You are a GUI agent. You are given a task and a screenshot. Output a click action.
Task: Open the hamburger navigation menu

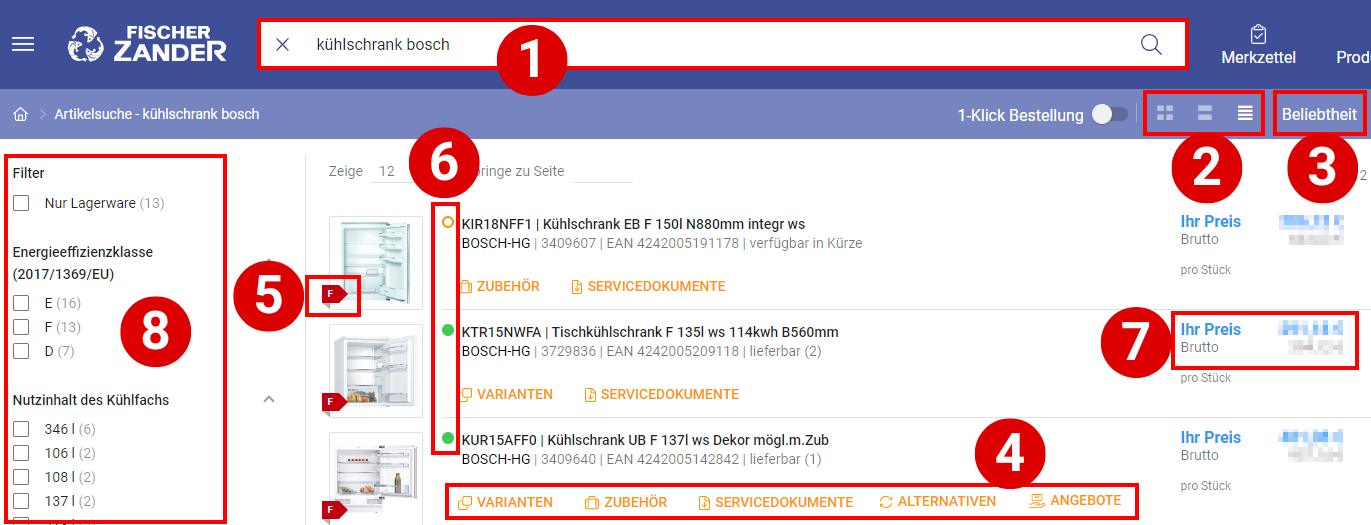tap(22, 45)
